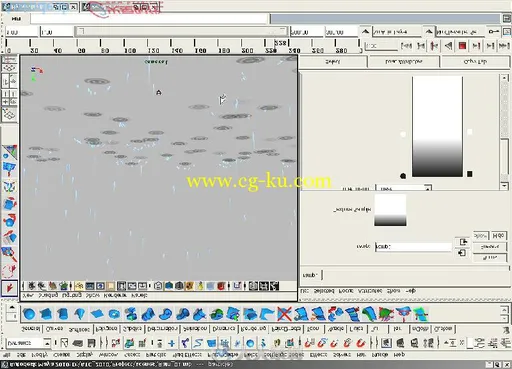
Task: Switch to the Curves shelf tab
Action: [x=54, y=329]
